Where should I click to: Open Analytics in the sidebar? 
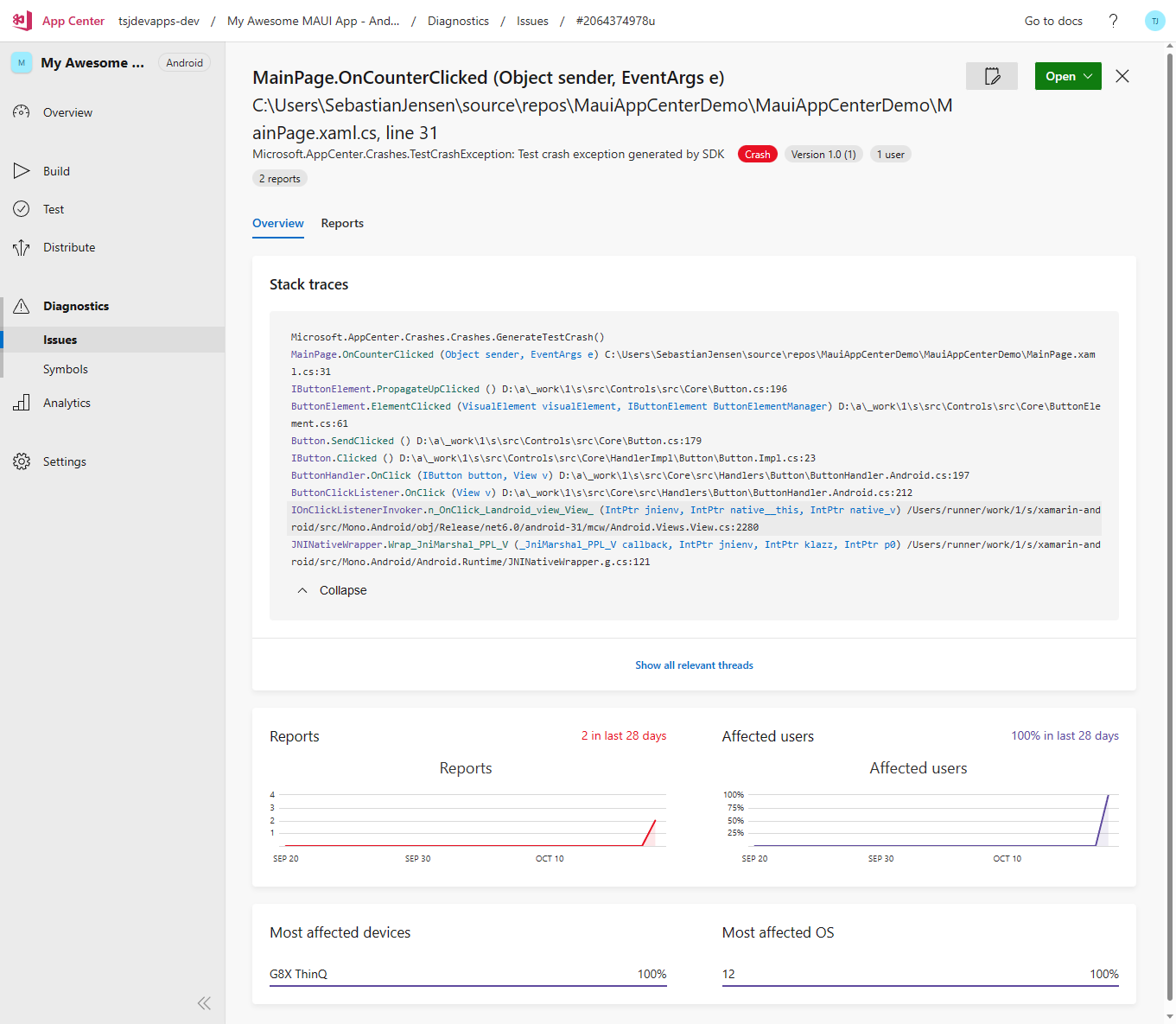pos(67,403)
